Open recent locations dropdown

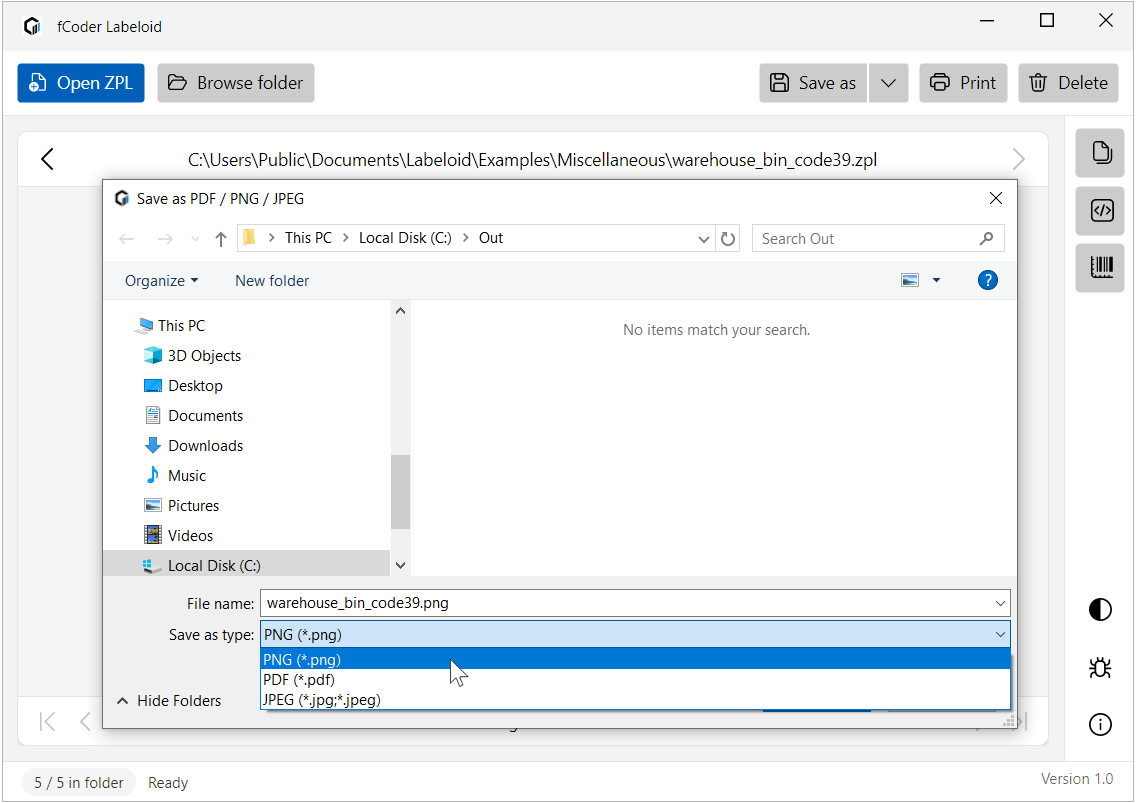point(195,239)
